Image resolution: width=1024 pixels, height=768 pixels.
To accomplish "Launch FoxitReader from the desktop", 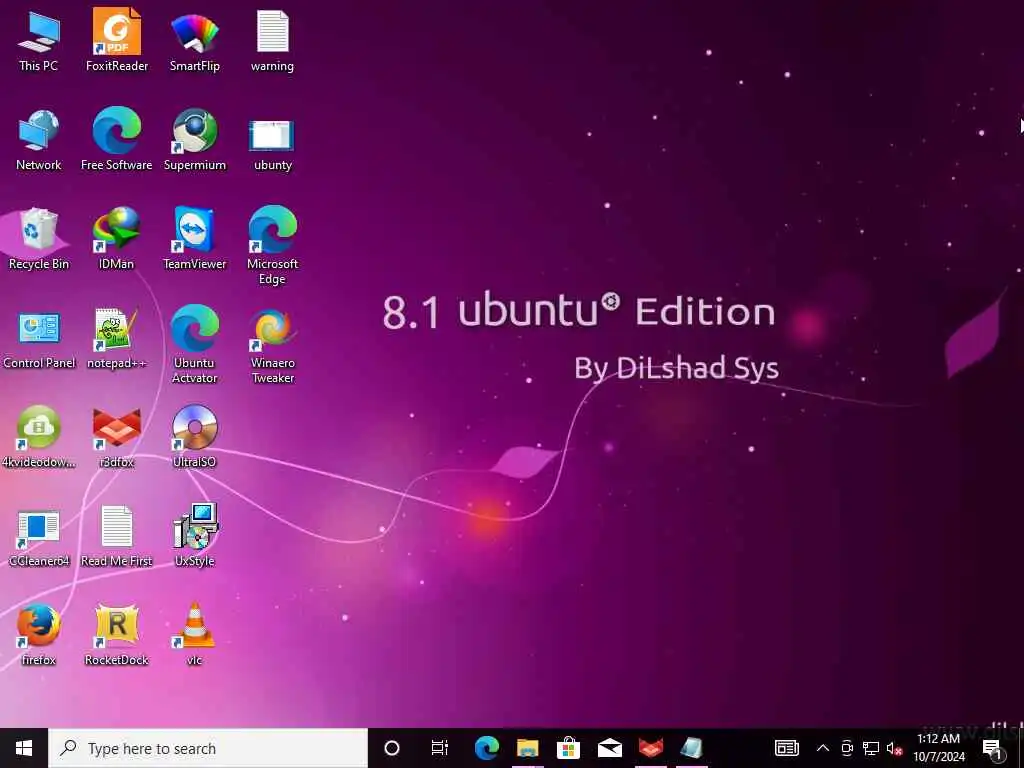I will pos(117,40).
